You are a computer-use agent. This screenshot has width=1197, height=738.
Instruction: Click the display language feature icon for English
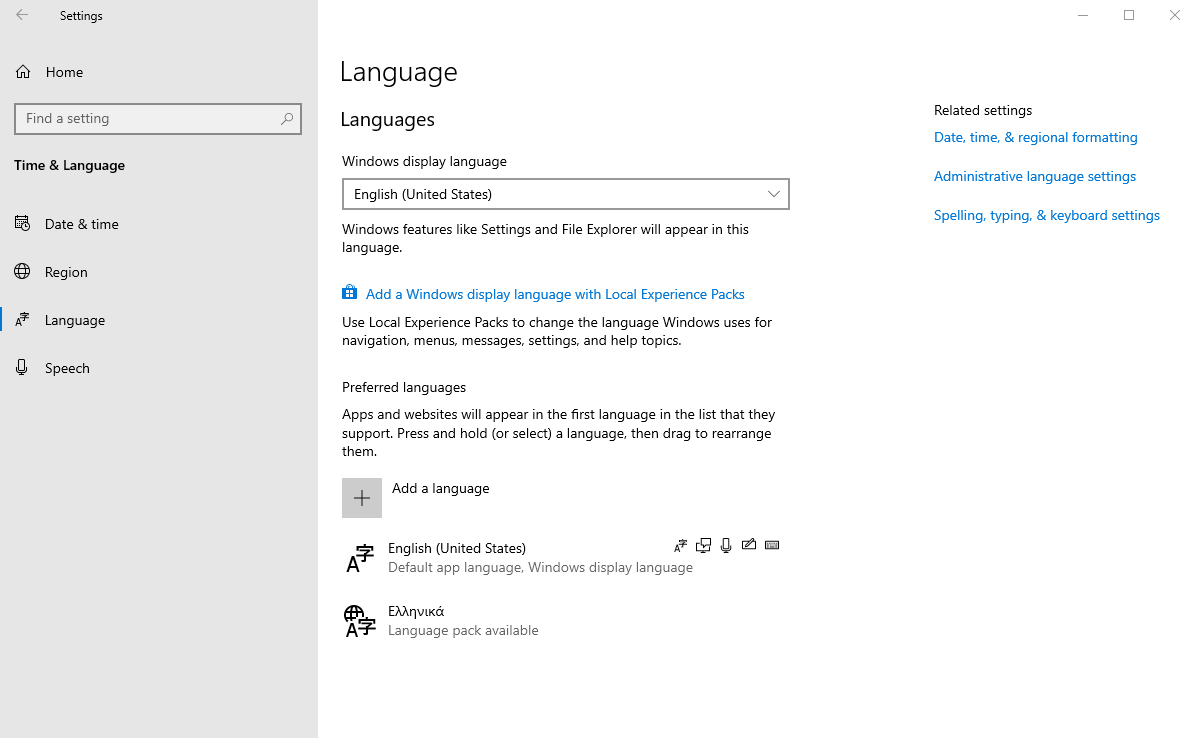680,545
